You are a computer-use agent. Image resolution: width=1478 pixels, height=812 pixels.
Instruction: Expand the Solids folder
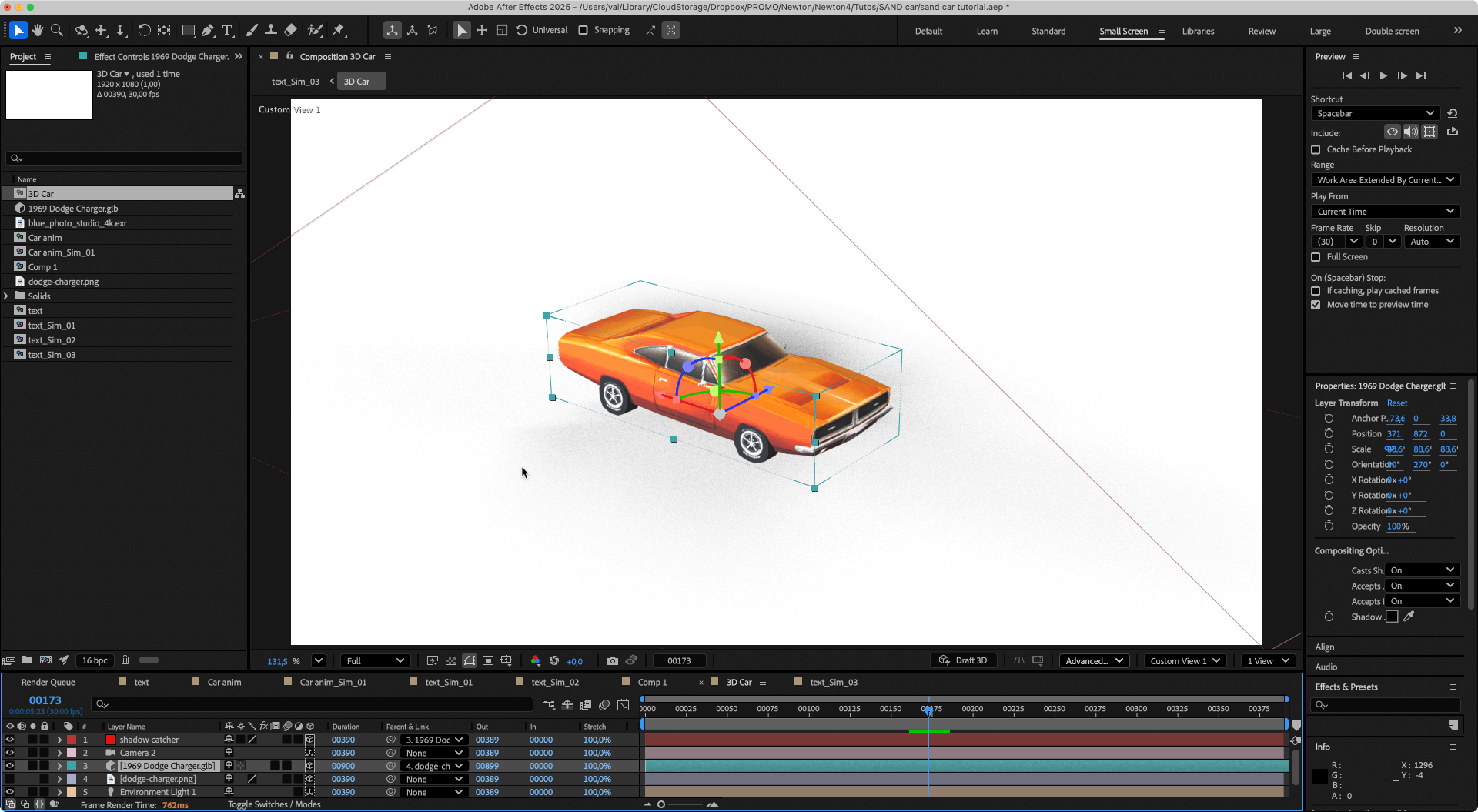(6, 296)
